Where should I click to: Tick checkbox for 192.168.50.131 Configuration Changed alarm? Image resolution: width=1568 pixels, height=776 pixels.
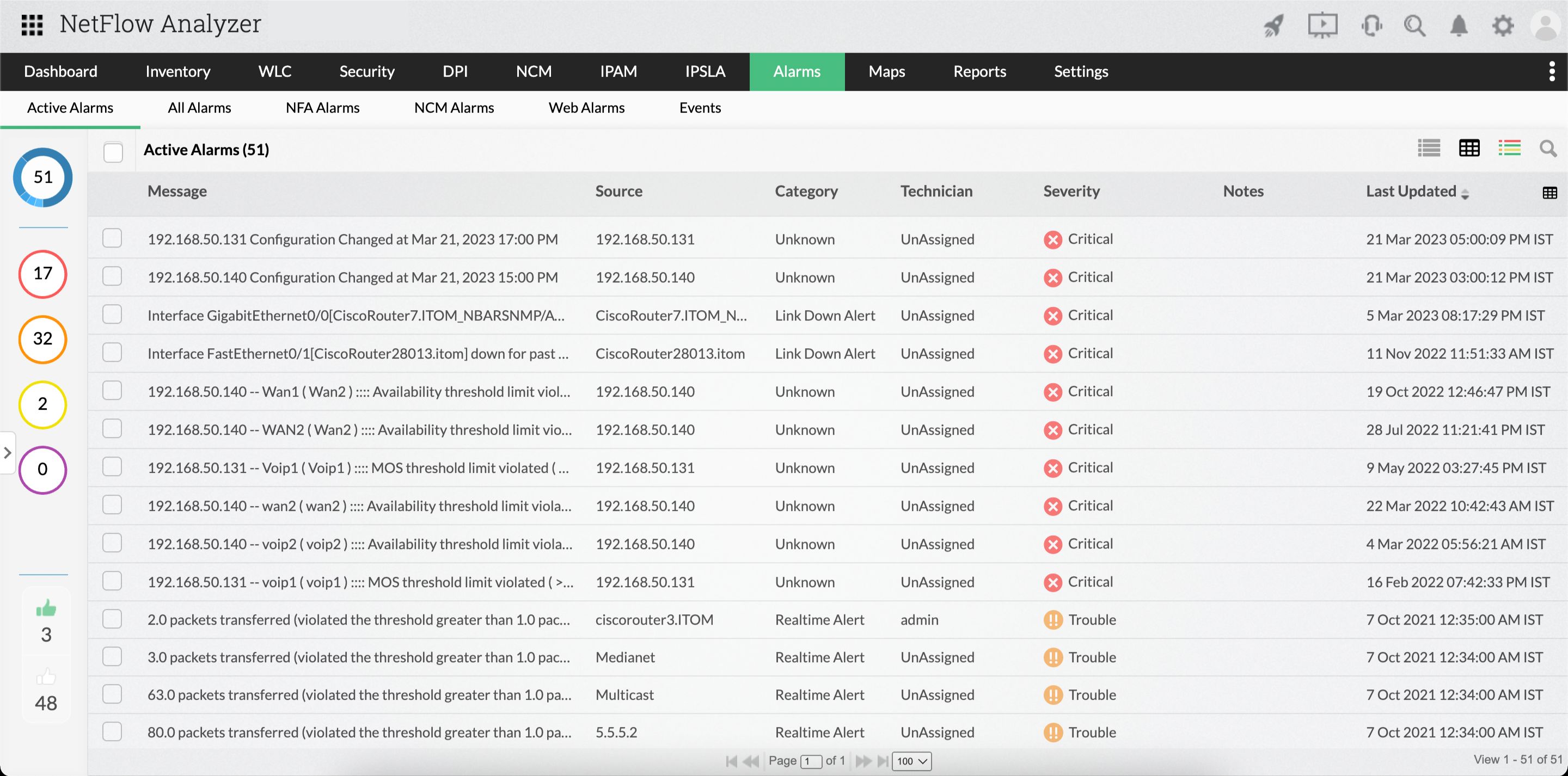[x=112, y=238]
